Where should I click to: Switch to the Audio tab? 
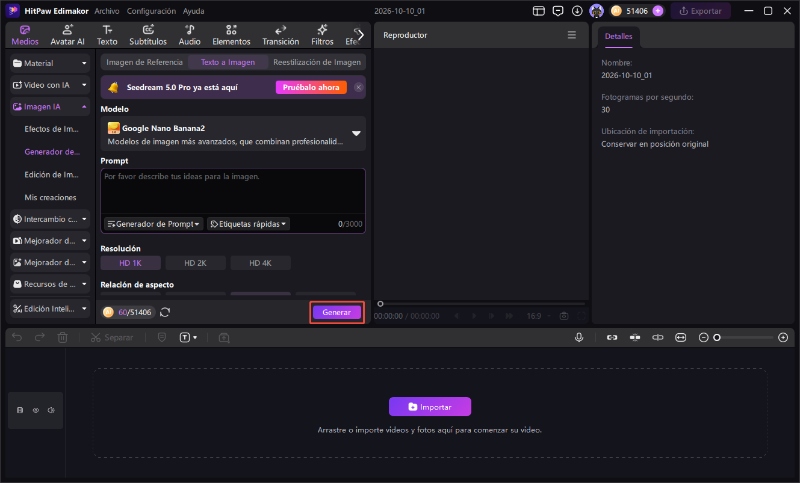point(189,35)
